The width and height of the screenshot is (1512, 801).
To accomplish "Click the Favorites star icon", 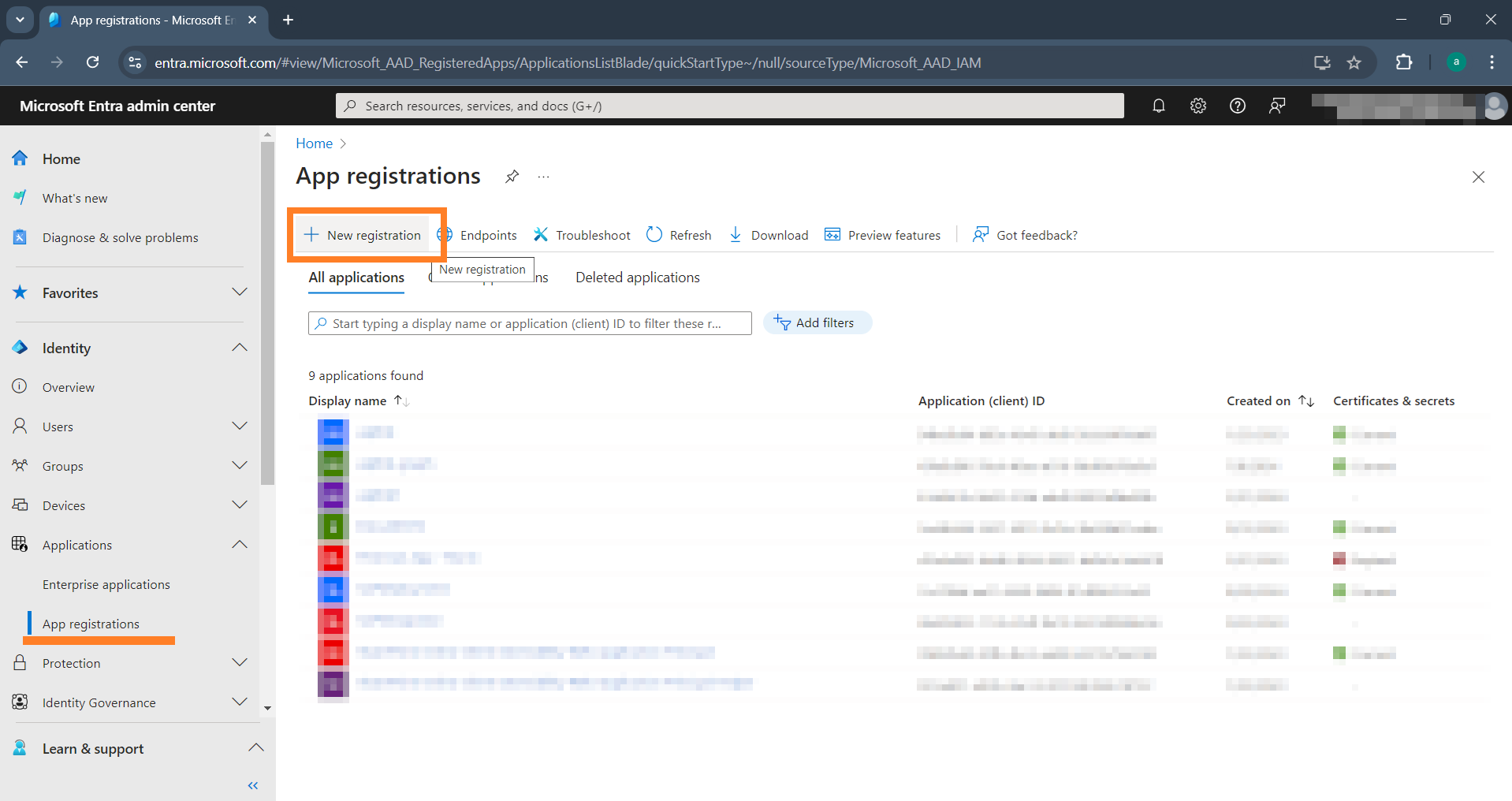I will (x=20, y=292).
